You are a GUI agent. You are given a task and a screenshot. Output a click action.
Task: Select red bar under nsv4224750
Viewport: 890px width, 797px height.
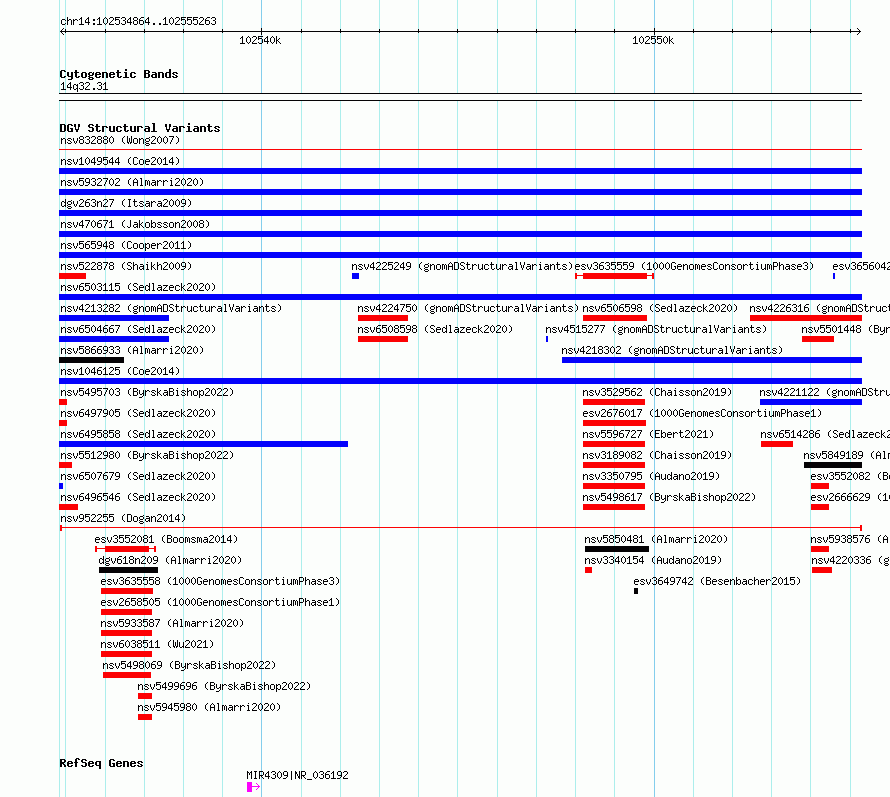383,318
